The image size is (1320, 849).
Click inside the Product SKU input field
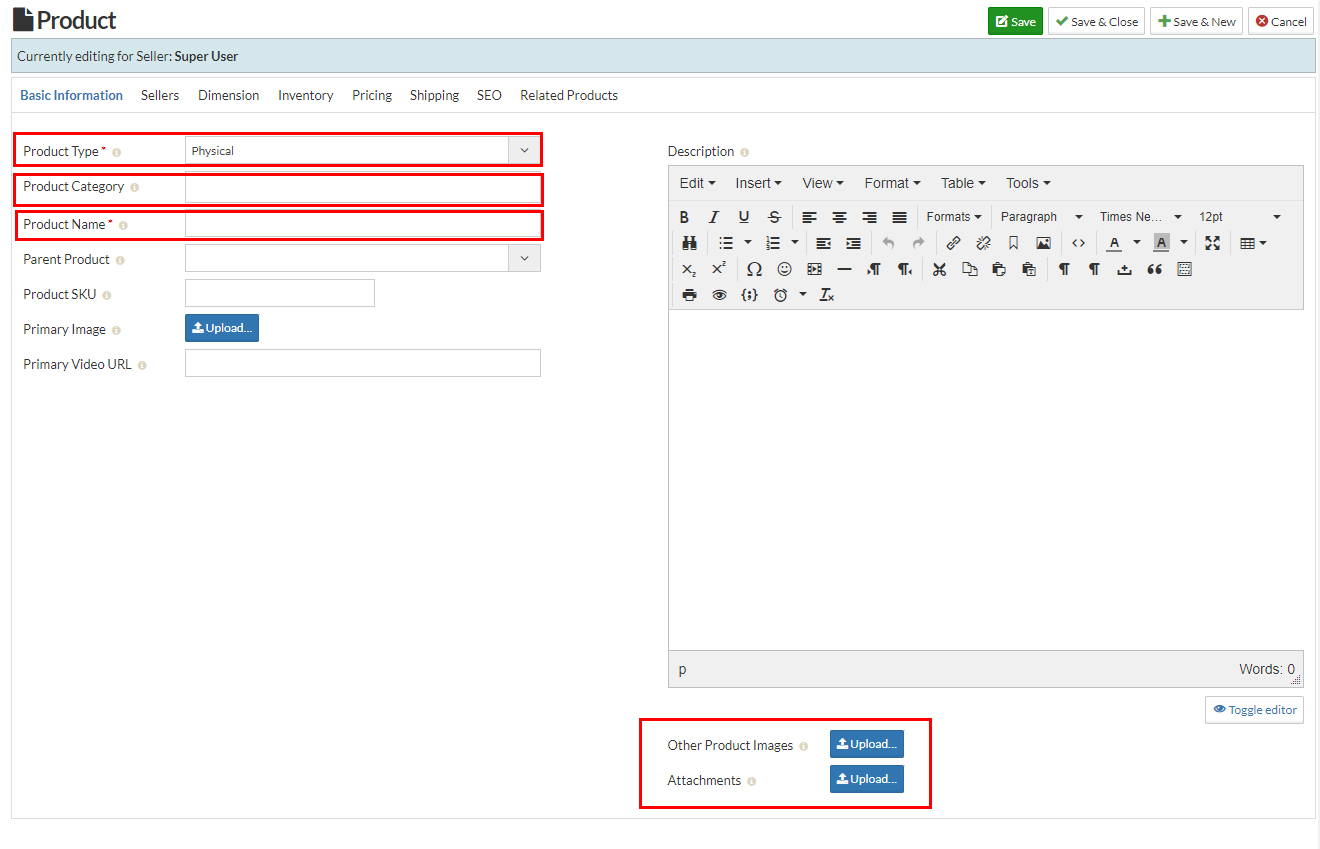point(279,293)
